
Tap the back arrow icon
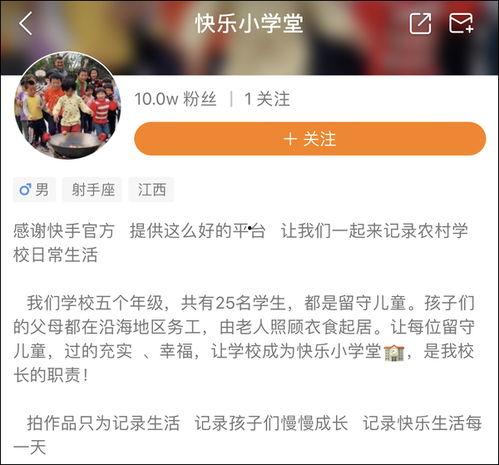click(26, 23)
